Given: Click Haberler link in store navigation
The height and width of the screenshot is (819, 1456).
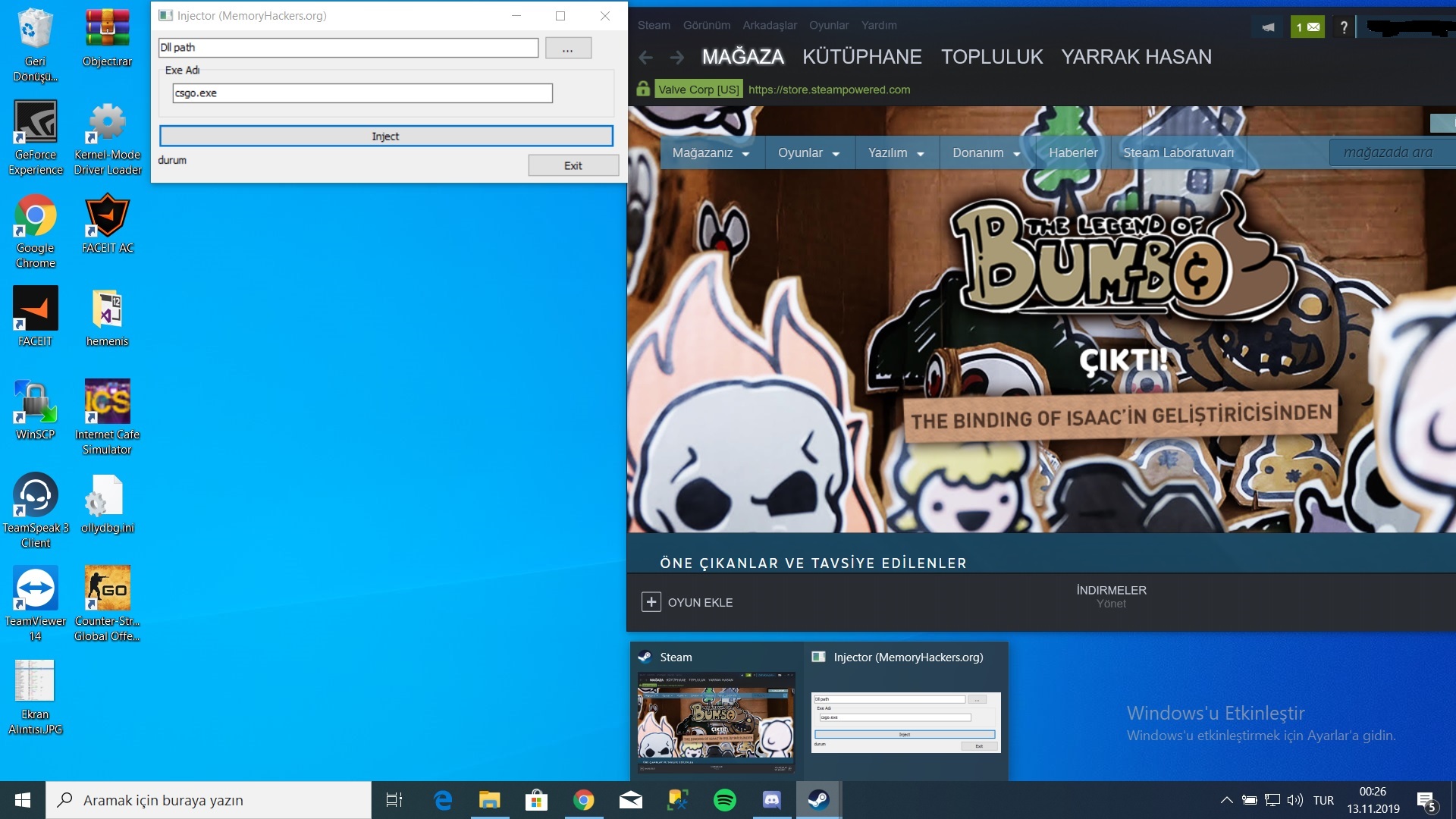Looking at the screenshot, I should tap(1073, 152).
